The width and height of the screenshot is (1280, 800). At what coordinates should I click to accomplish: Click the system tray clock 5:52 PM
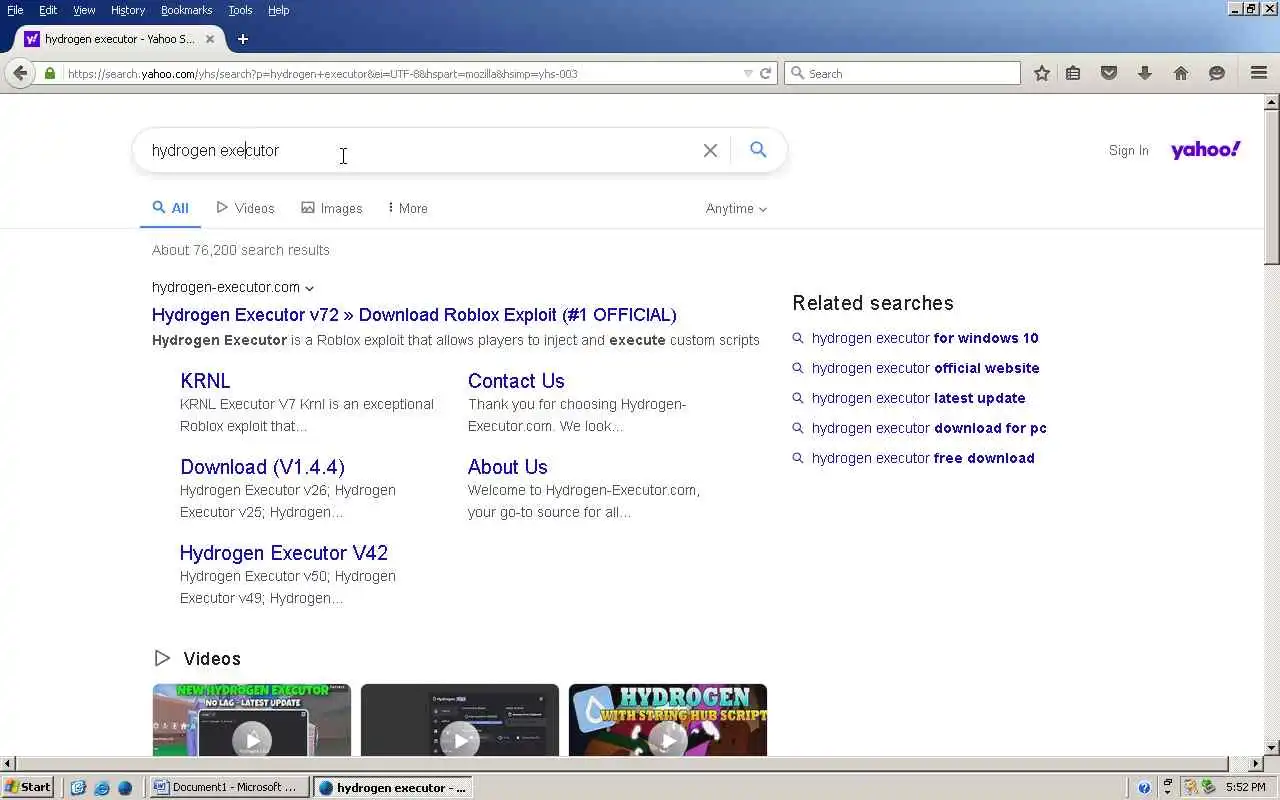coord(1245,787)
